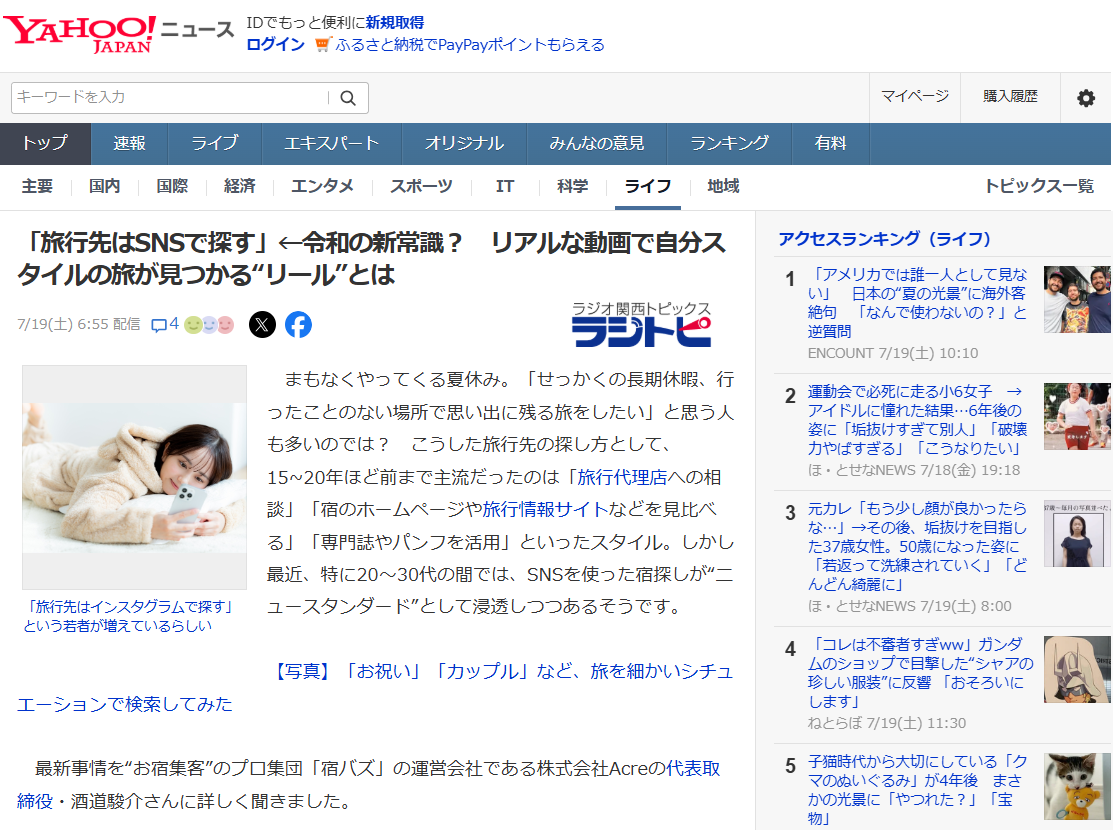Image resolution: width=1113 pixels, height=830 pixels.
Task: Open the 旅行代理店 link in the article
Action: tap(622, 476)
